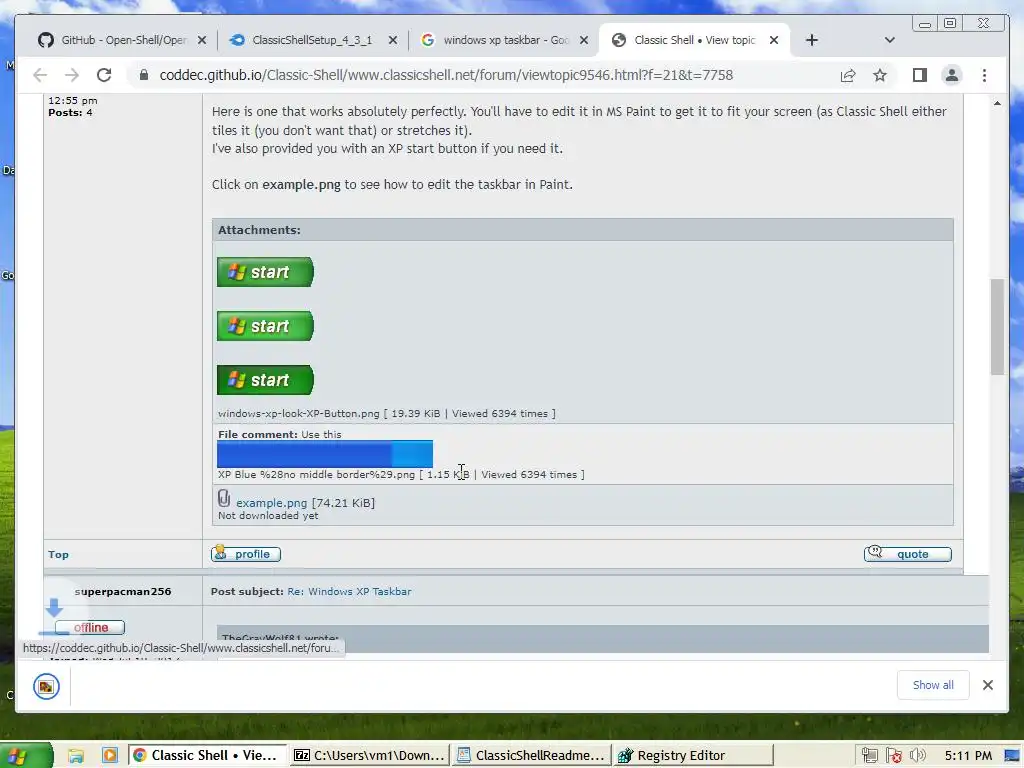Viewport: 1024px width, 768px height.
Task: Click the security alert tray icon
Action: click(x=894, y=756)
